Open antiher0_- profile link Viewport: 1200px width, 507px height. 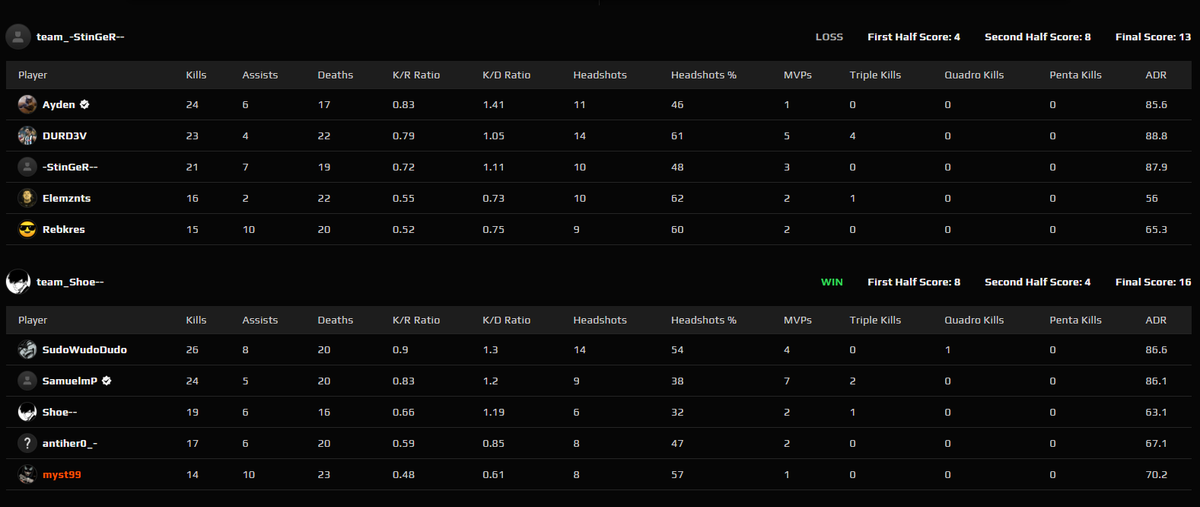pyautogui.click(x=71, y=443)
